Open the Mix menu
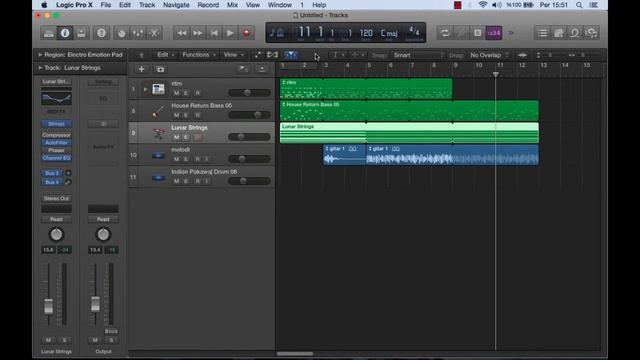Image resolution: width=640 pixels, height=360 pixels. point(232,5)
